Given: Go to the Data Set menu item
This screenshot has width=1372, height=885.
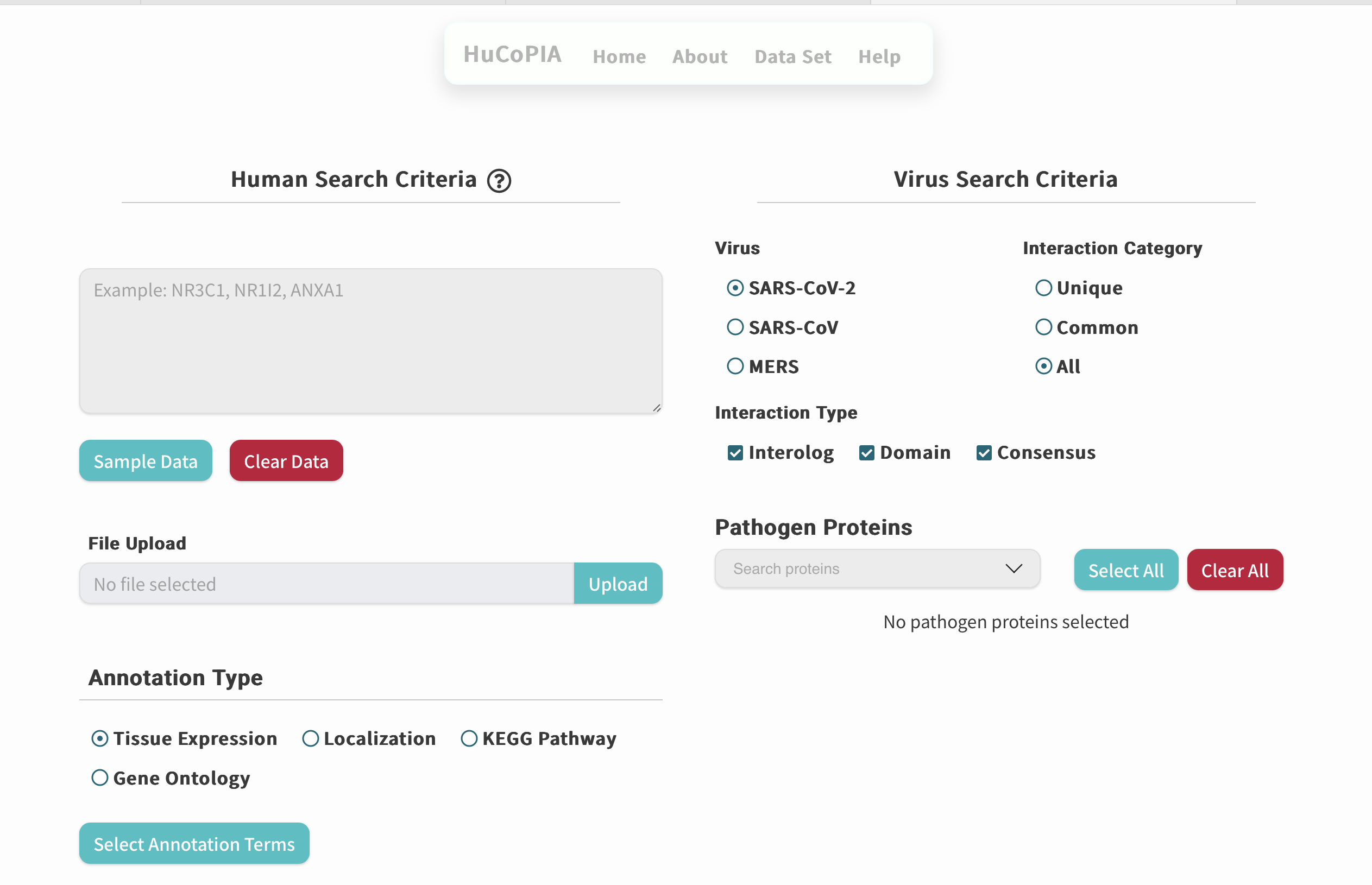Looking at the screenshot, I should pos(792,56).
